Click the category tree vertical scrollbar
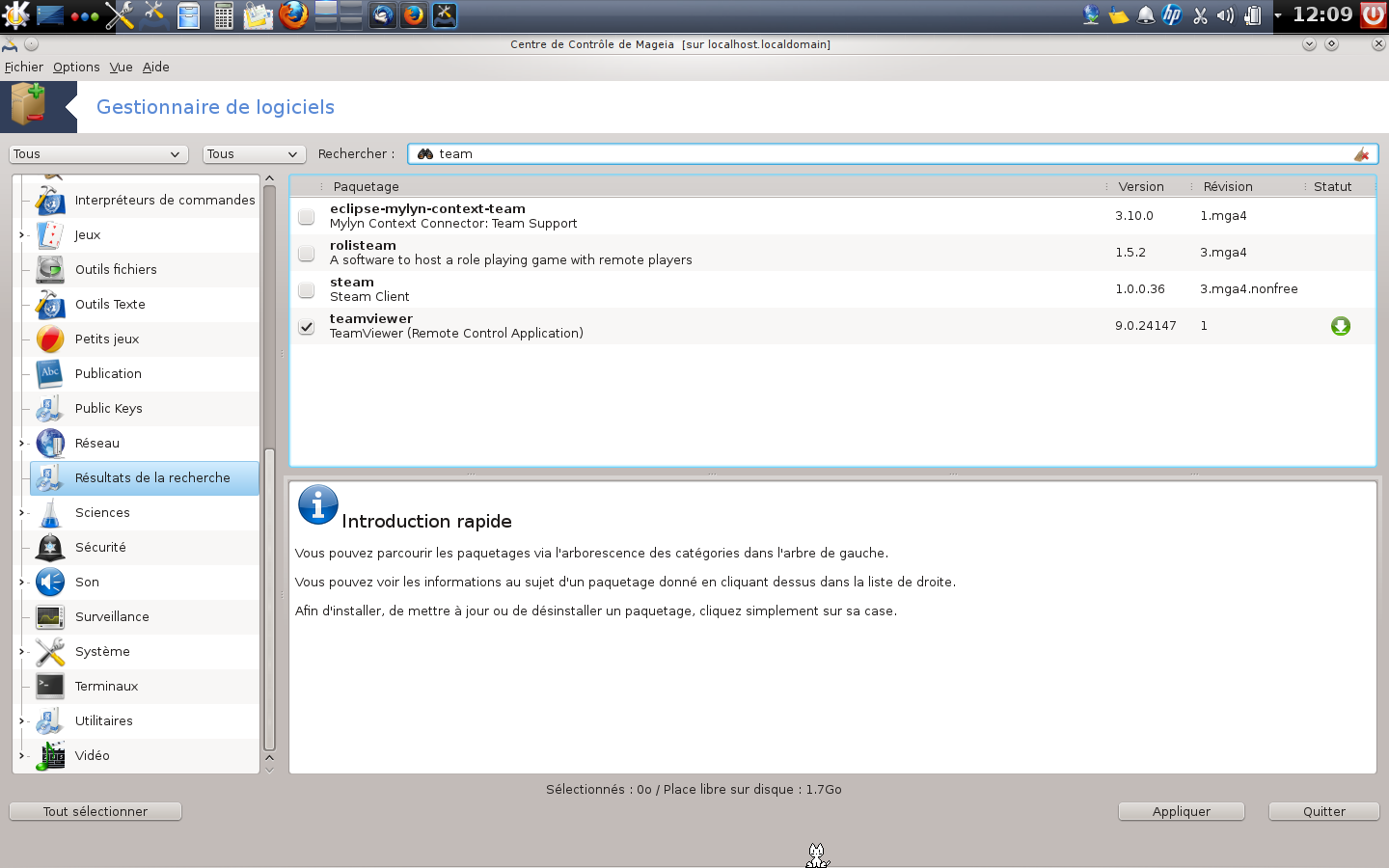 pos(270,599)
